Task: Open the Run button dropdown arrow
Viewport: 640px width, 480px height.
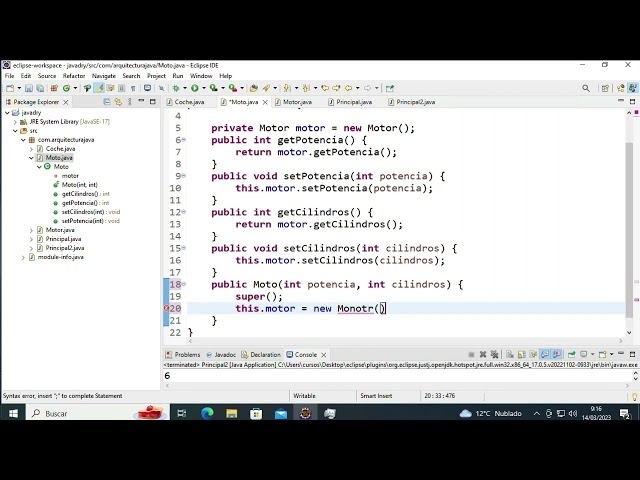Action: [202, 88]
